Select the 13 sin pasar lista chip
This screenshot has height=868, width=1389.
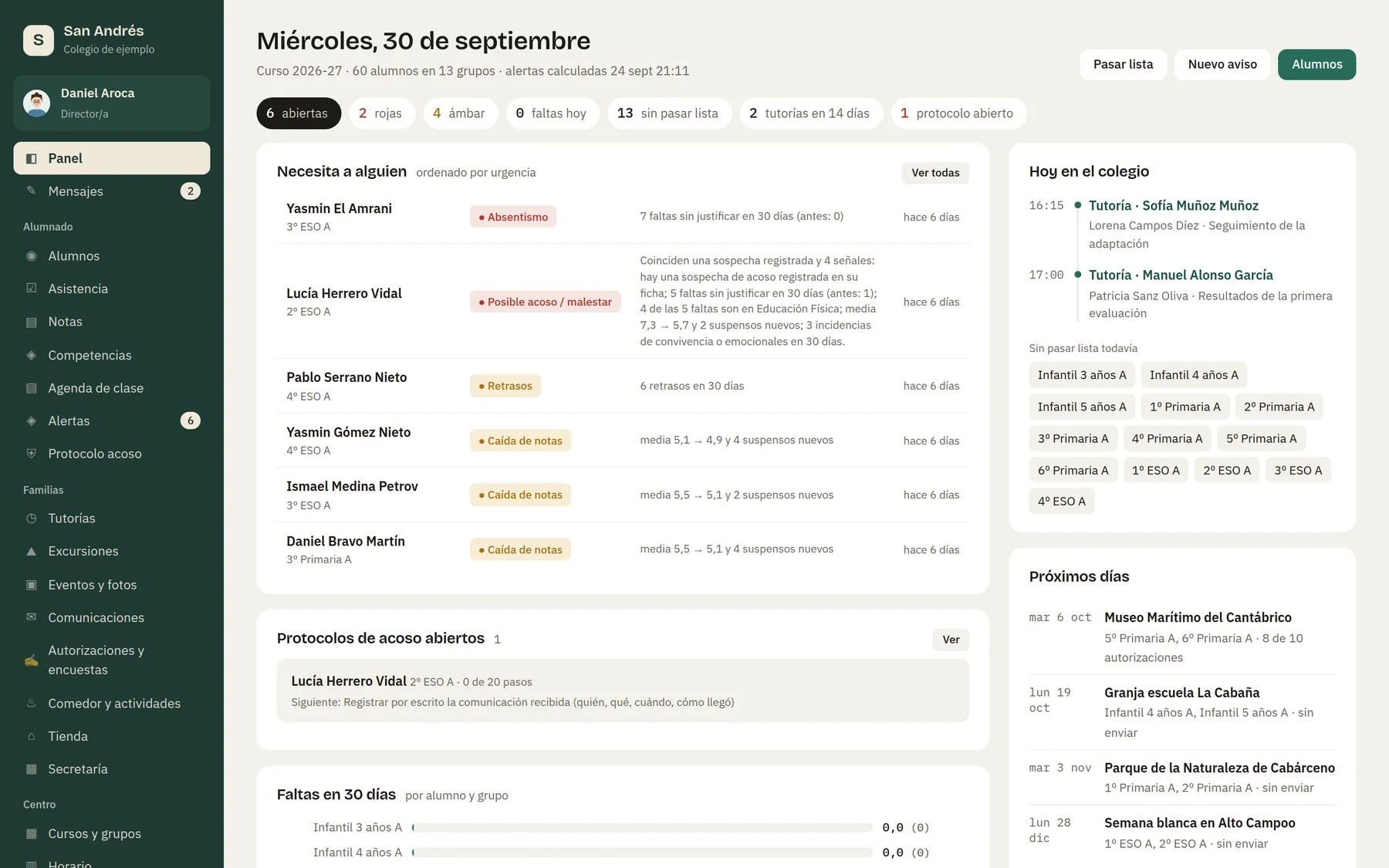[668, 113]
